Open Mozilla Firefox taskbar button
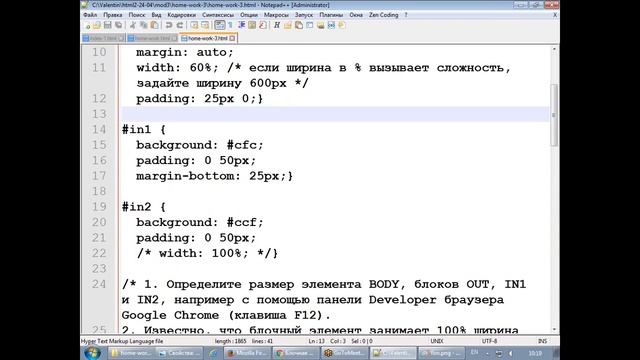This screenshot has width=640, height=360. click(x=248, y=353)
